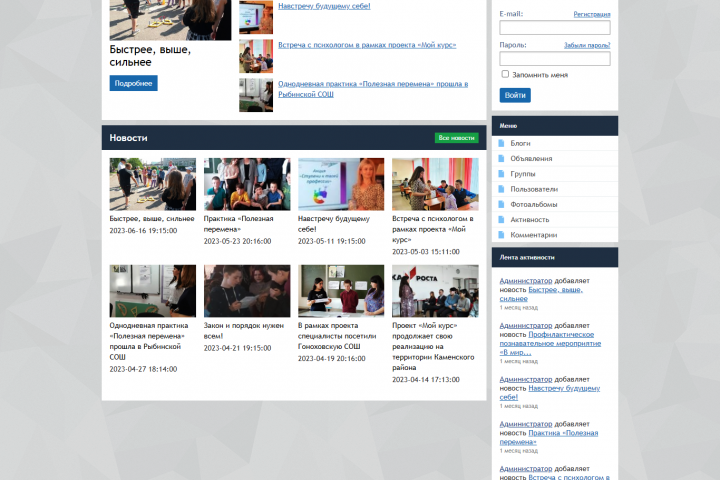Click the Лента активности panel heading
Image resolution: width=720 pixels, height=480 pixels.
(x=527, y=258)
